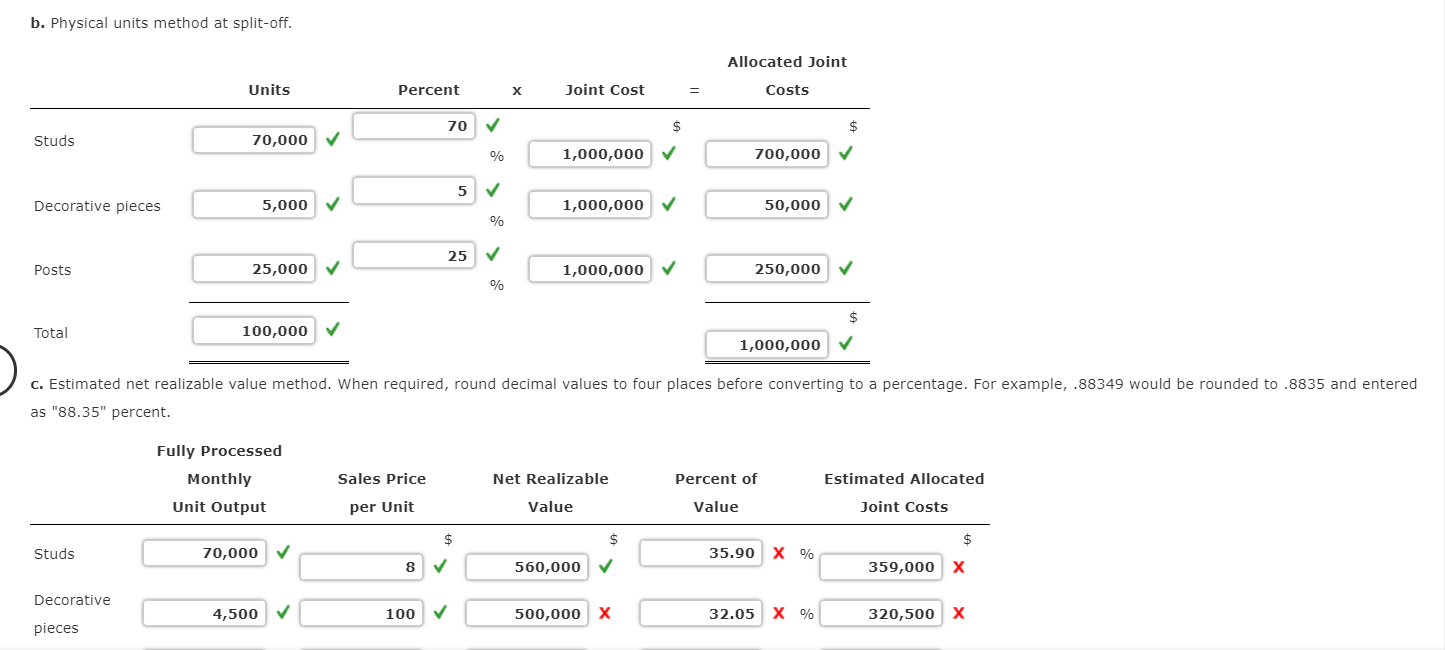Click the Joint Cost field showing 1,000,000 for Posts
Viewport: 1445px width, 650px height.
pos(589,268)
